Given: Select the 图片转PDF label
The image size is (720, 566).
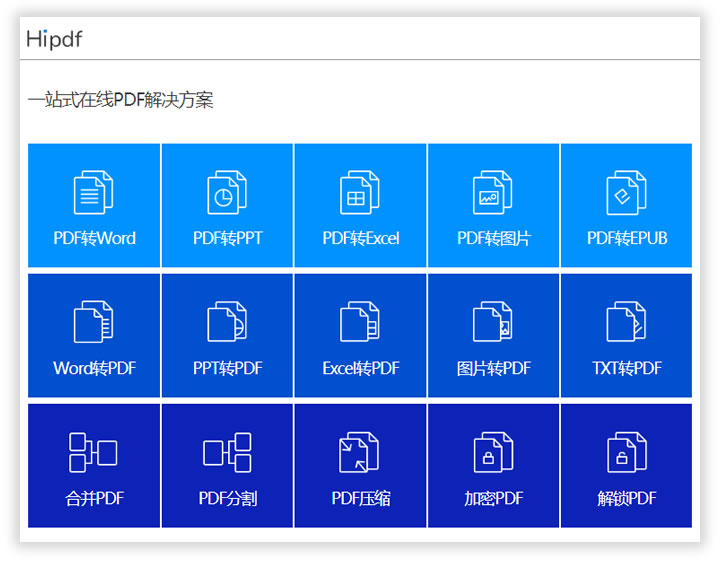Looking at the screenshot, I should tap(494, 368).
